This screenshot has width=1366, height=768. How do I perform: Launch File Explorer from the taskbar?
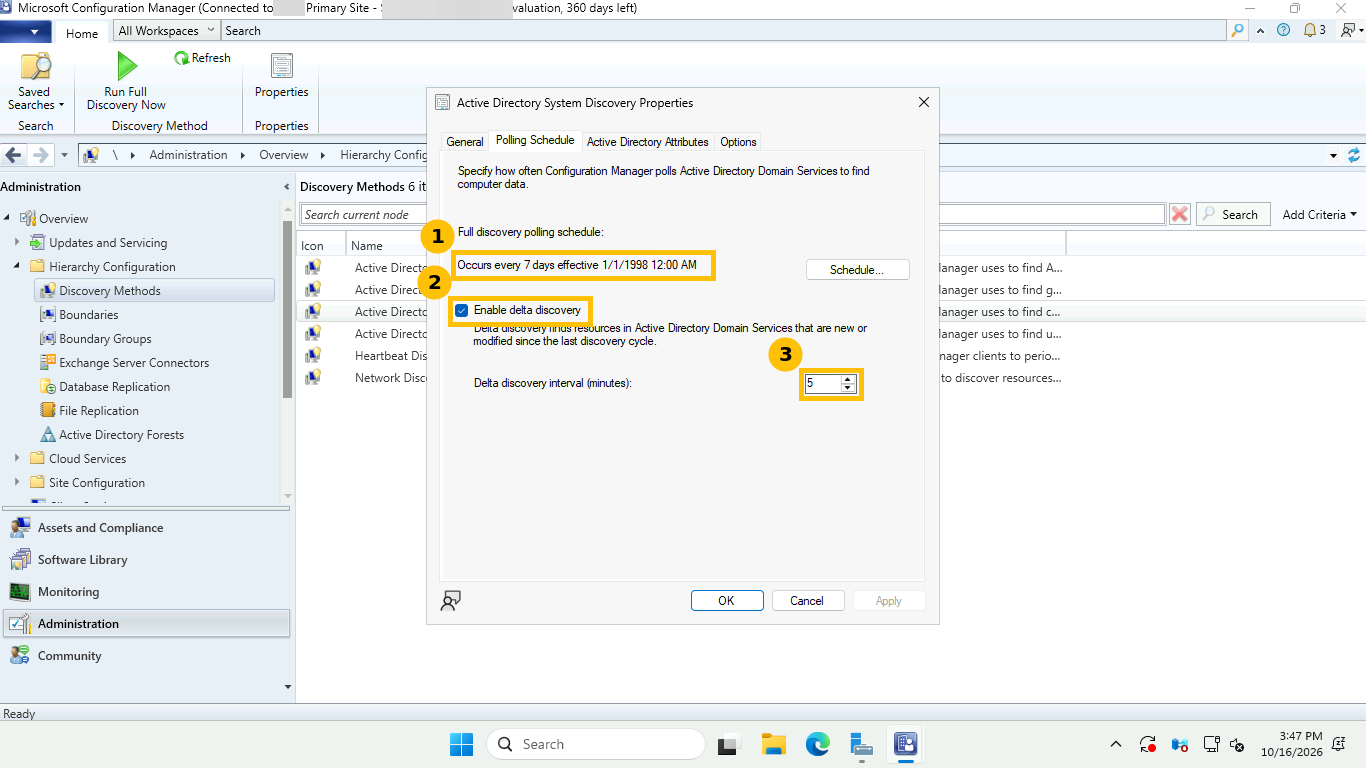tap(773, 744)
